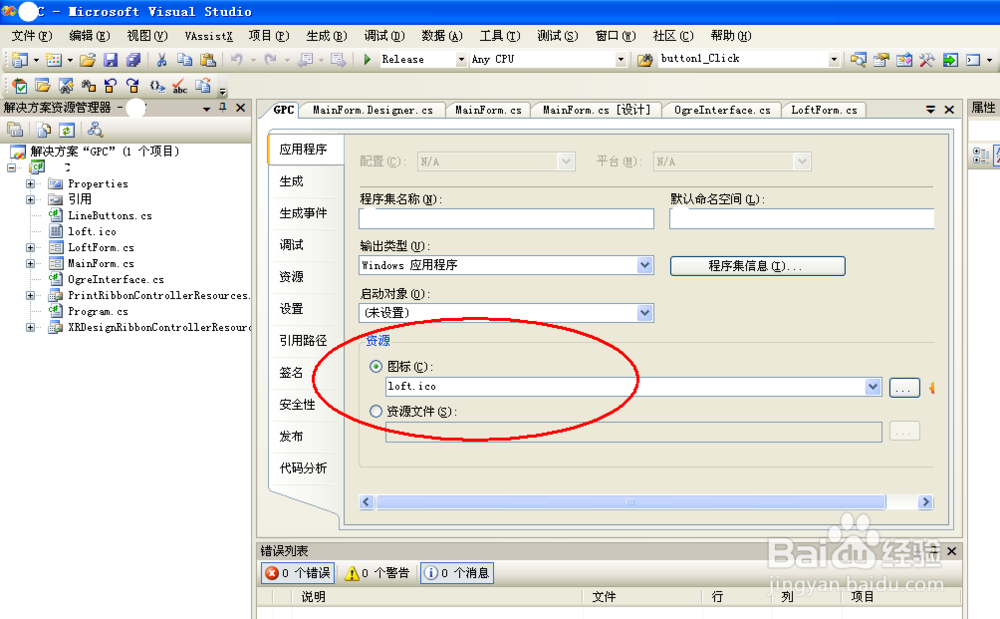
Task: Click Solution Explorer Refresh icon
Action: [66, 130]
